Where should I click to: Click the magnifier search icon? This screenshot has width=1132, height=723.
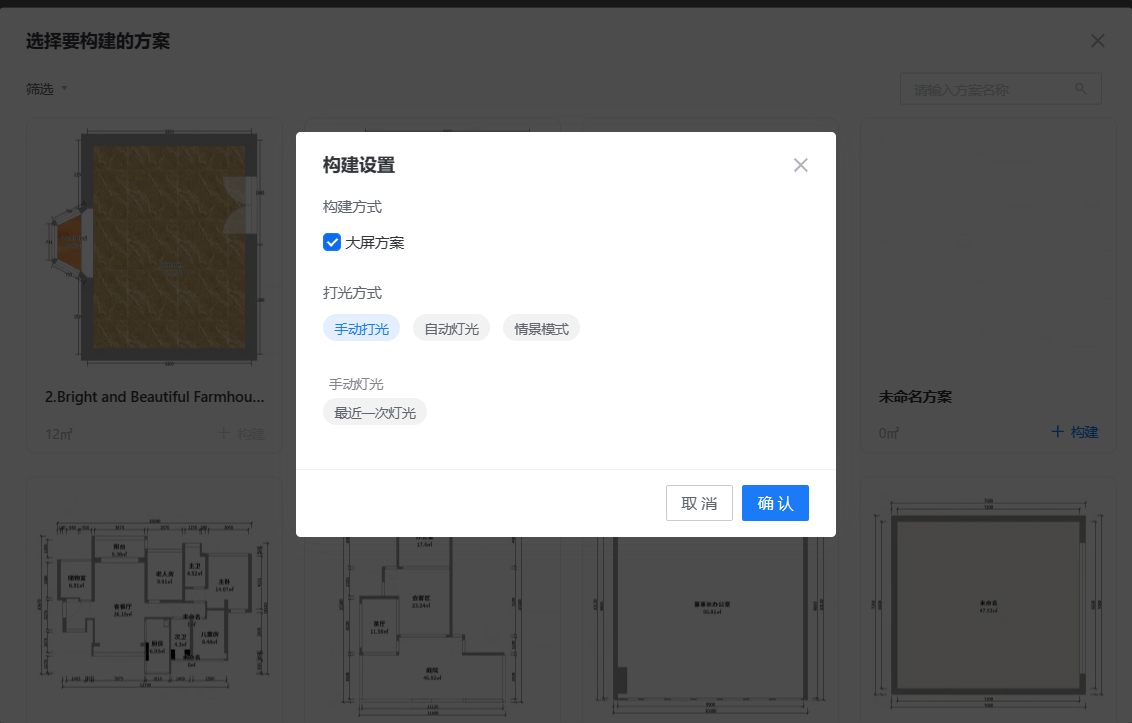tap(1081, 89)
